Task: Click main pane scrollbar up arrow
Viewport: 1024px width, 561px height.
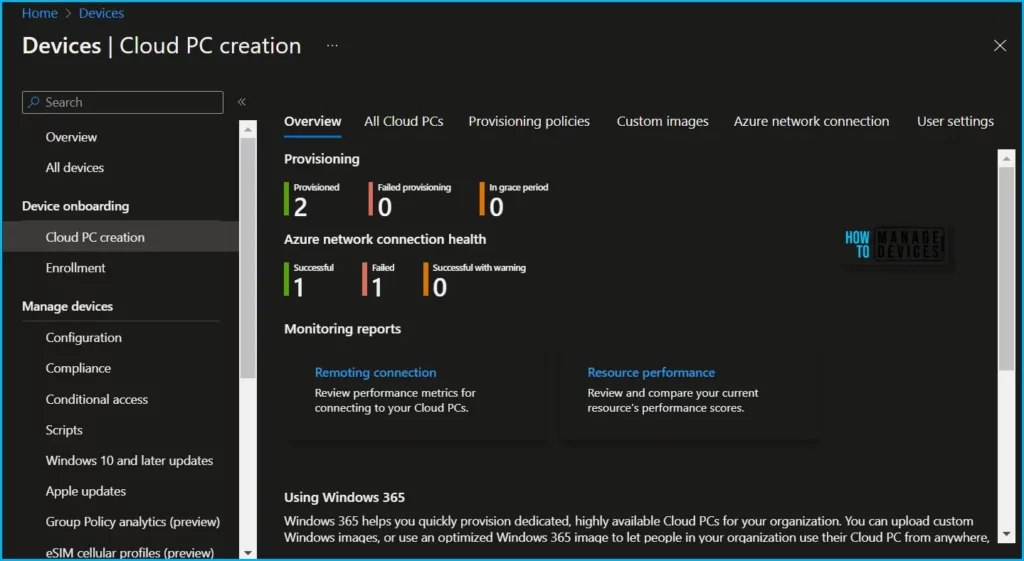Action: 1006,158
